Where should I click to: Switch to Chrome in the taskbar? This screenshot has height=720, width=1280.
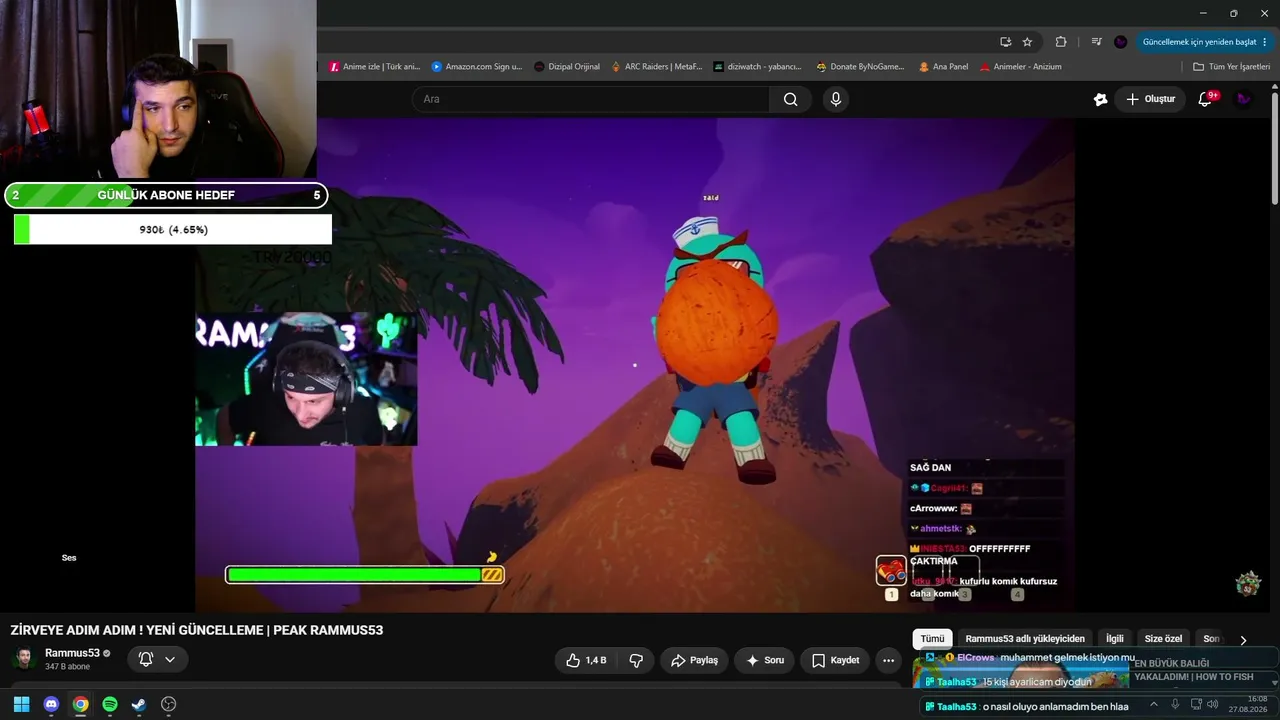(x=80, y=704)
